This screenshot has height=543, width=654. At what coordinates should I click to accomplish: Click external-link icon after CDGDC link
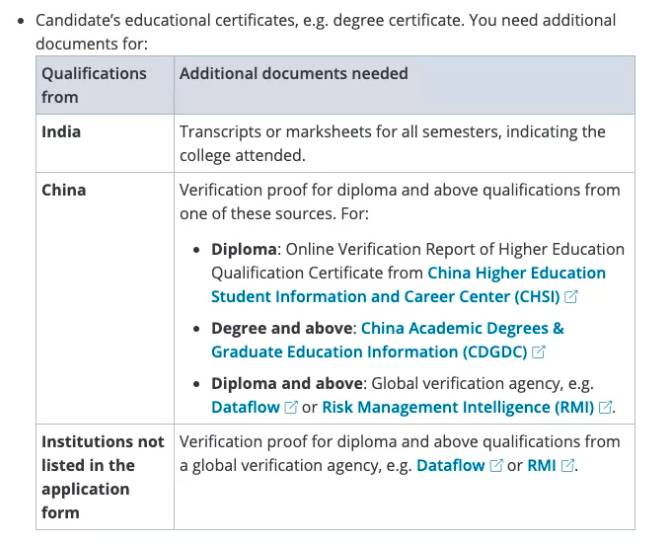[x=539, y=352]
